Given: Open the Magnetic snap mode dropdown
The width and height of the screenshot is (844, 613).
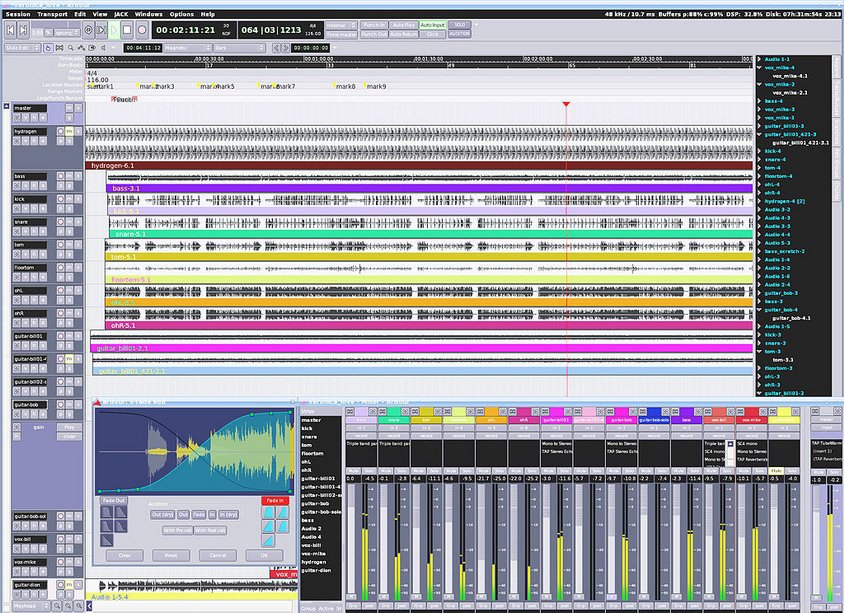Looking at the screenshot, I should pos(189,47).
